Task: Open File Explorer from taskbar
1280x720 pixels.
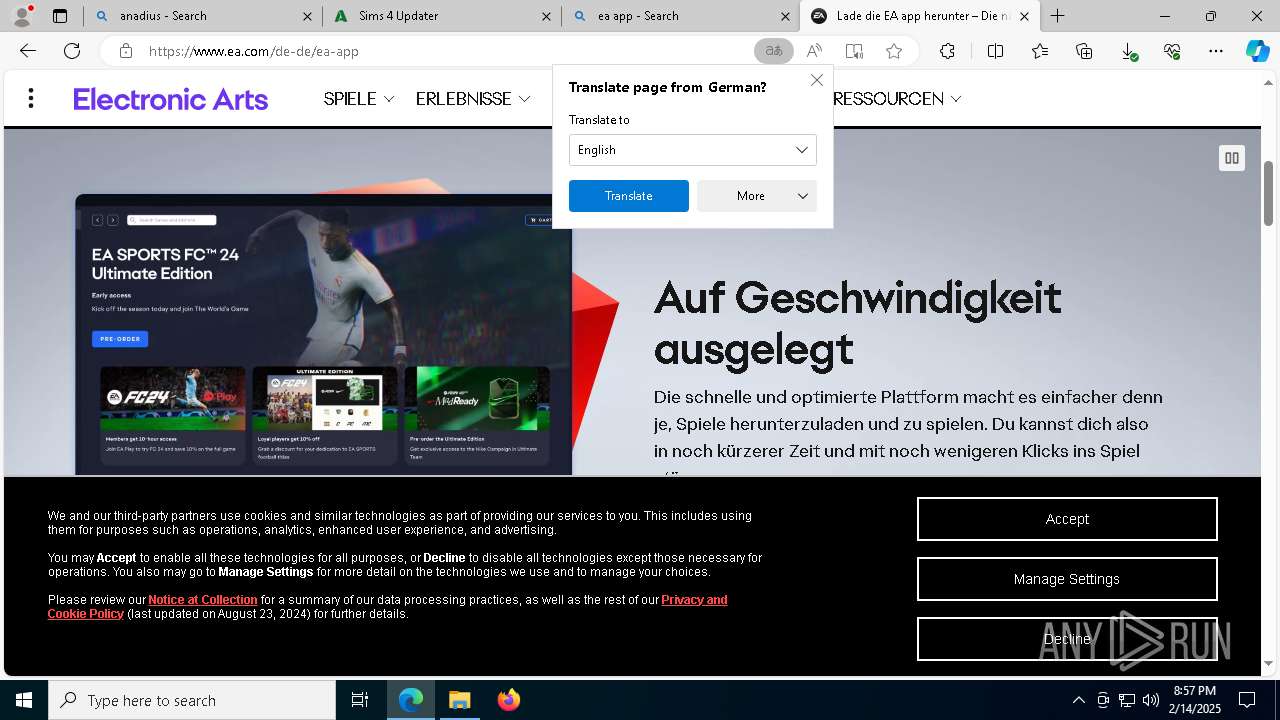Action: click(x=459, y=700)
